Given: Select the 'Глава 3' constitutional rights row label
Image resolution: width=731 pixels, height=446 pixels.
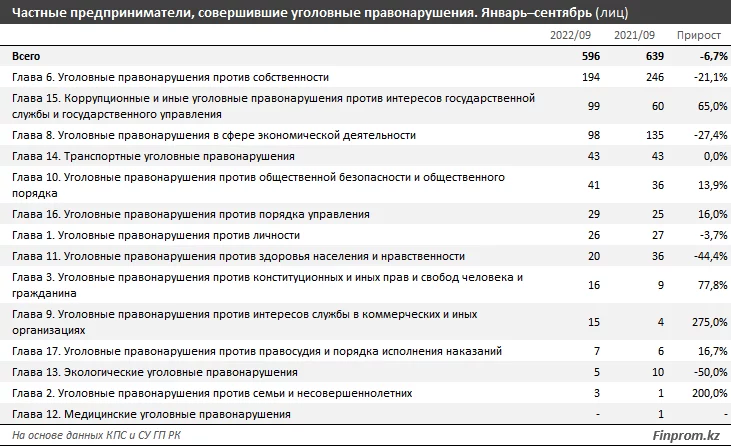Looking at the screenshot, I should pyautogui.click(x=267, y=285).
